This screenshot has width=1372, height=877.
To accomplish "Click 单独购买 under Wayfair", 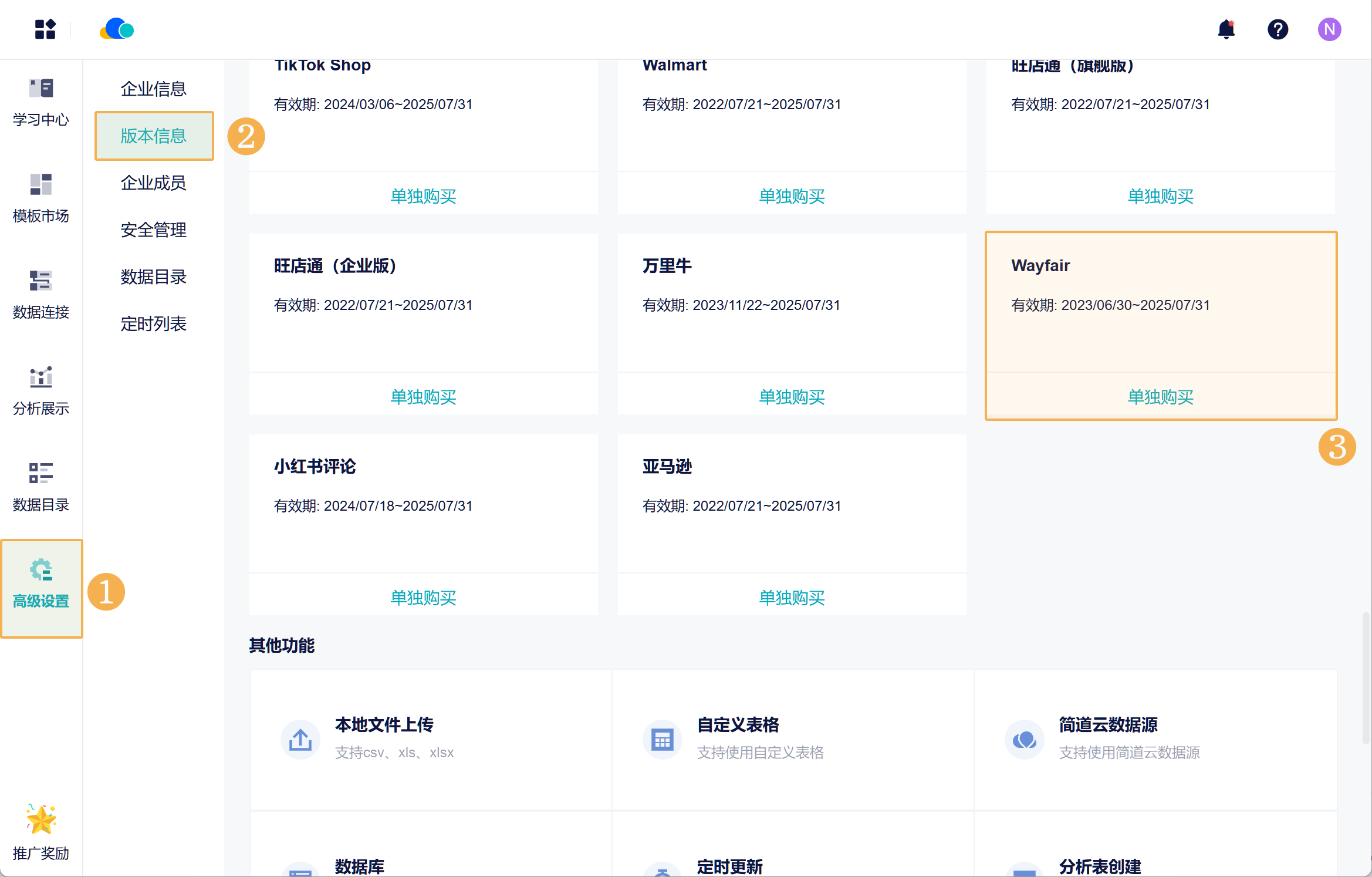I will click(x=1160, y=397).
